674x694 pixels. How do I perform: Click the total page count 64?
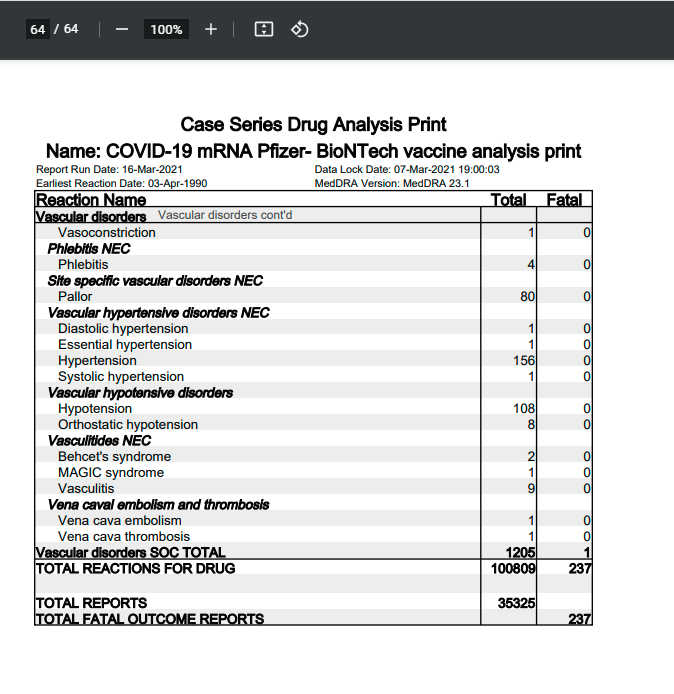(x=71, y=29)
